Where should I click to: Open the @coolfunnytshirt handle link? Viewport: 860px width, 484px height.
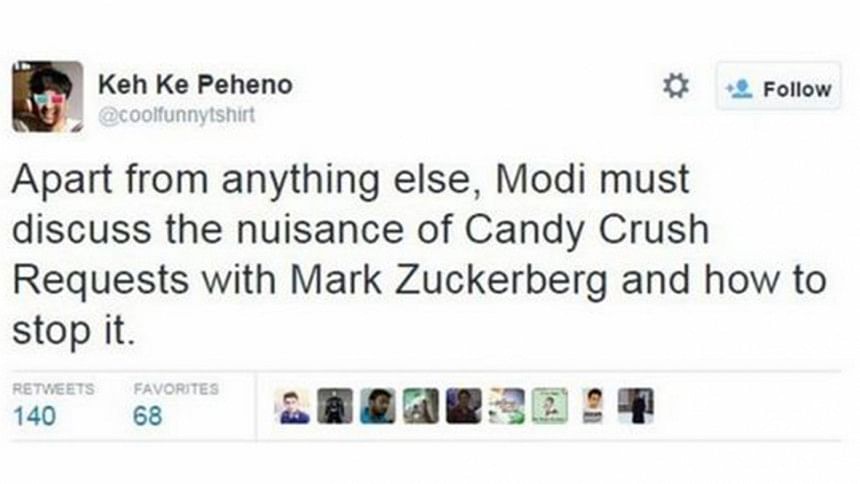[x=176, y=115]
